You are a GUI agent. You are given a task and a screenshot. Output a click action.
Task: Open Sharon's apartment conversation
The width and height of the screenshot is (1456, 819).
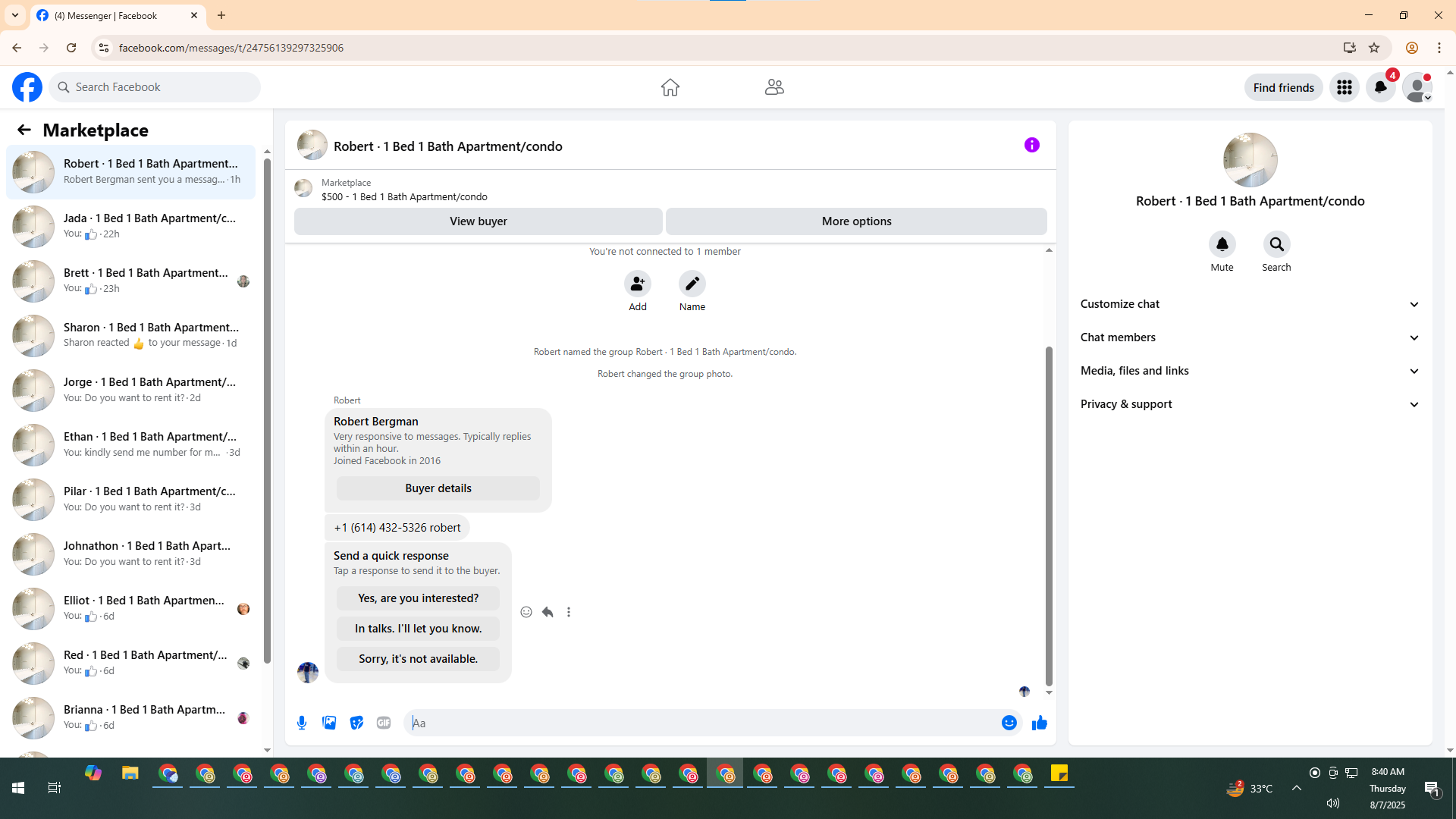tap(130, 336)
